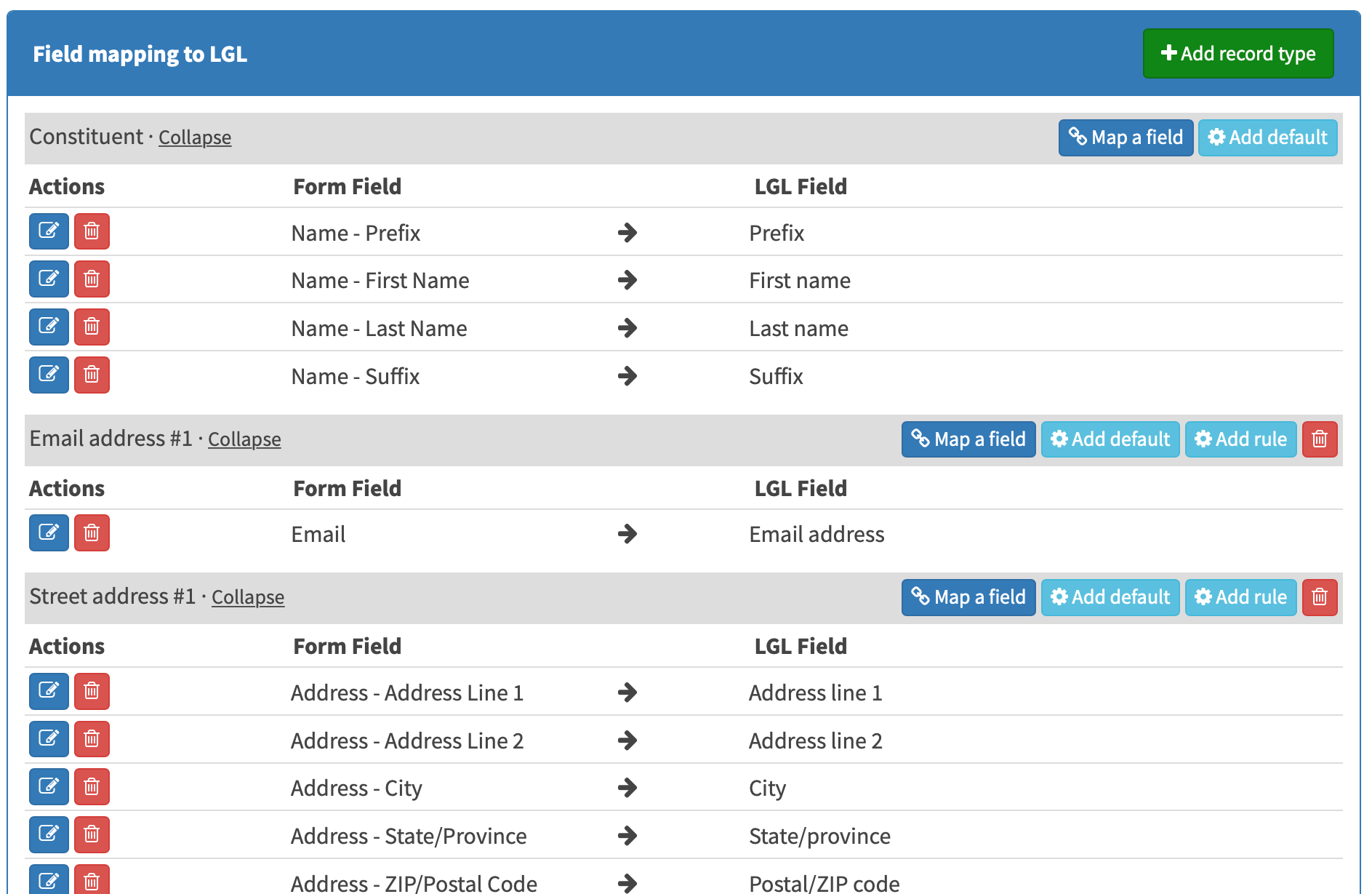Delete the entire Street address #1 section

[x=1320, y=597]
